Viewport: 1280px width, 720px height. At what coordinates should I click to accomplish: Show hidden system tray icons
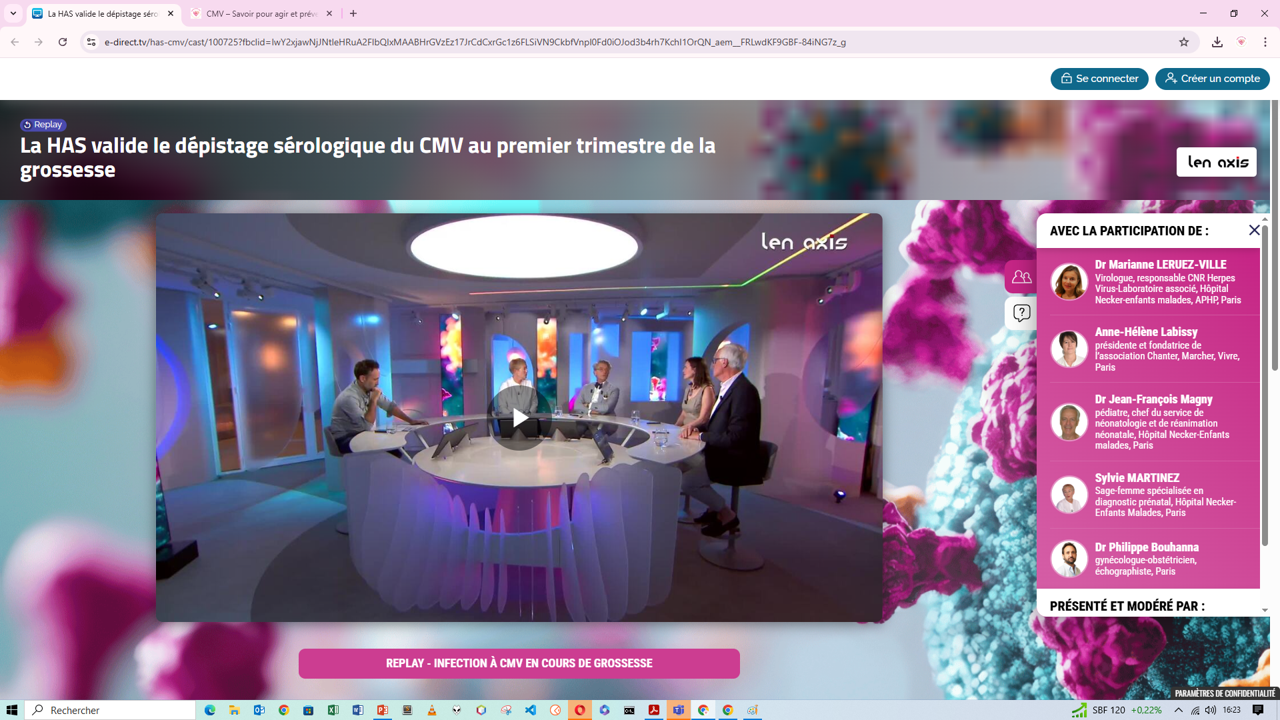(1178, 710)
